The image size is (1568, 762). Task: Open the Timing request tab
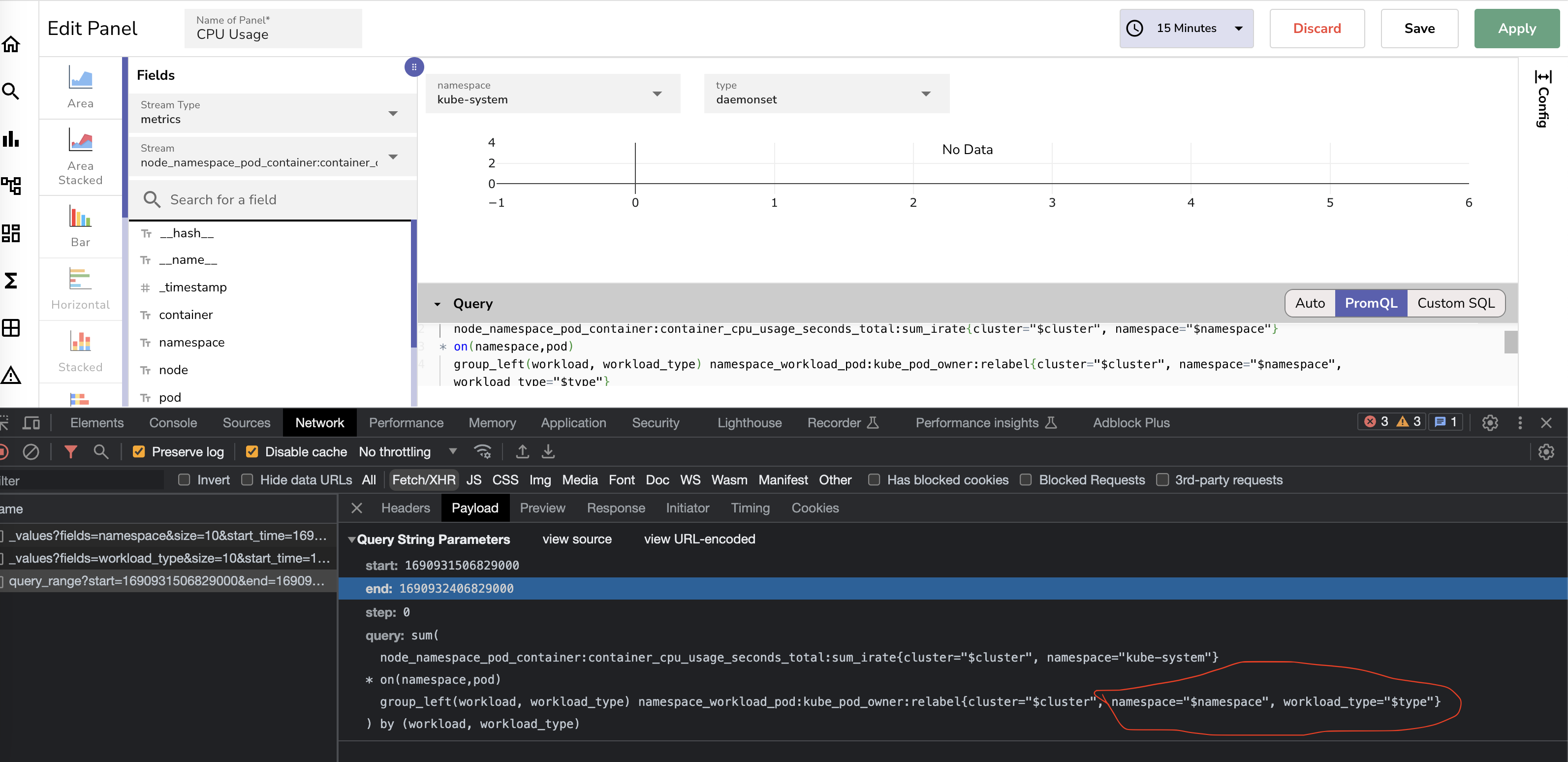[750, 508]
